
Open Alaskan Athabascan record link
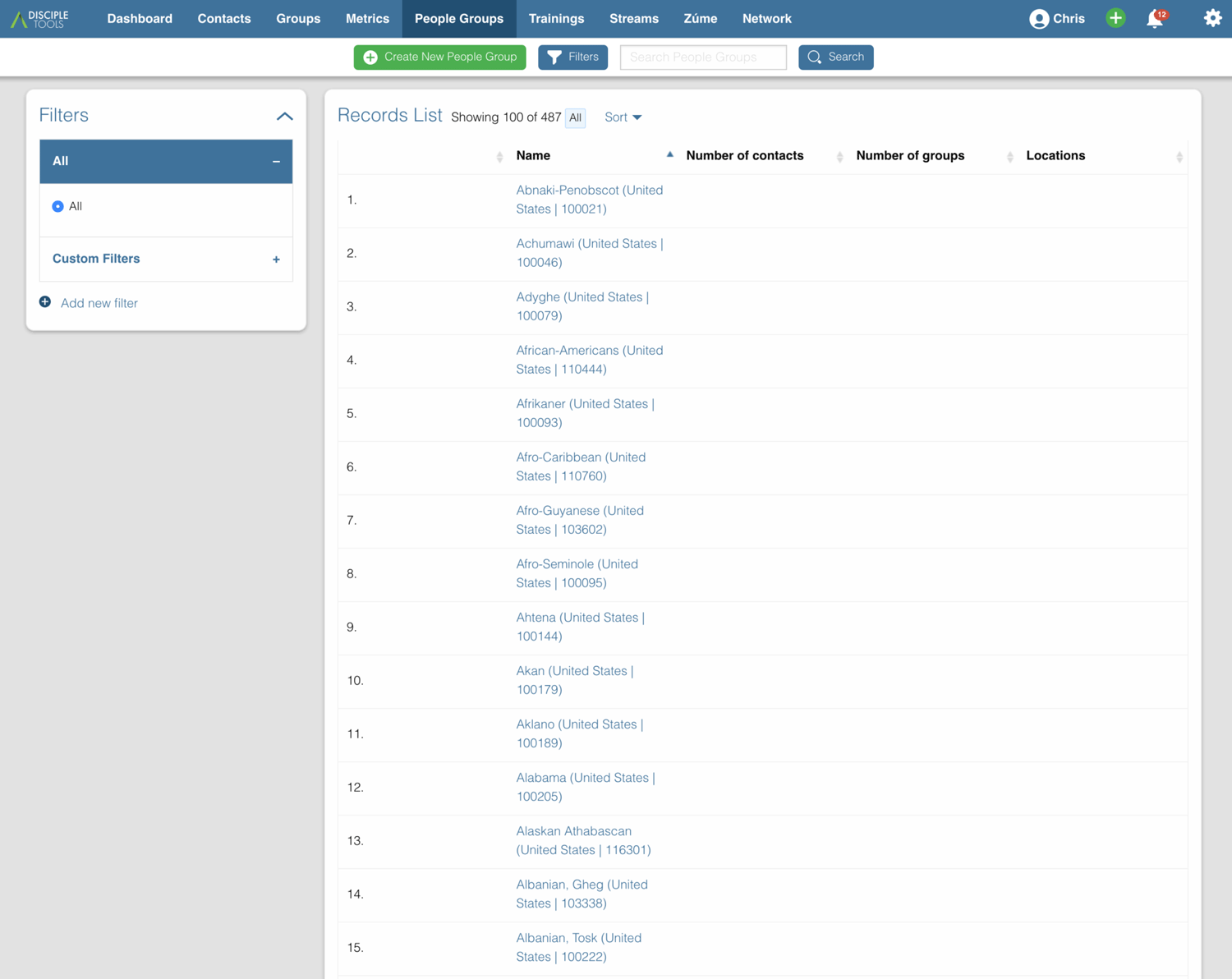click(584, 840)
